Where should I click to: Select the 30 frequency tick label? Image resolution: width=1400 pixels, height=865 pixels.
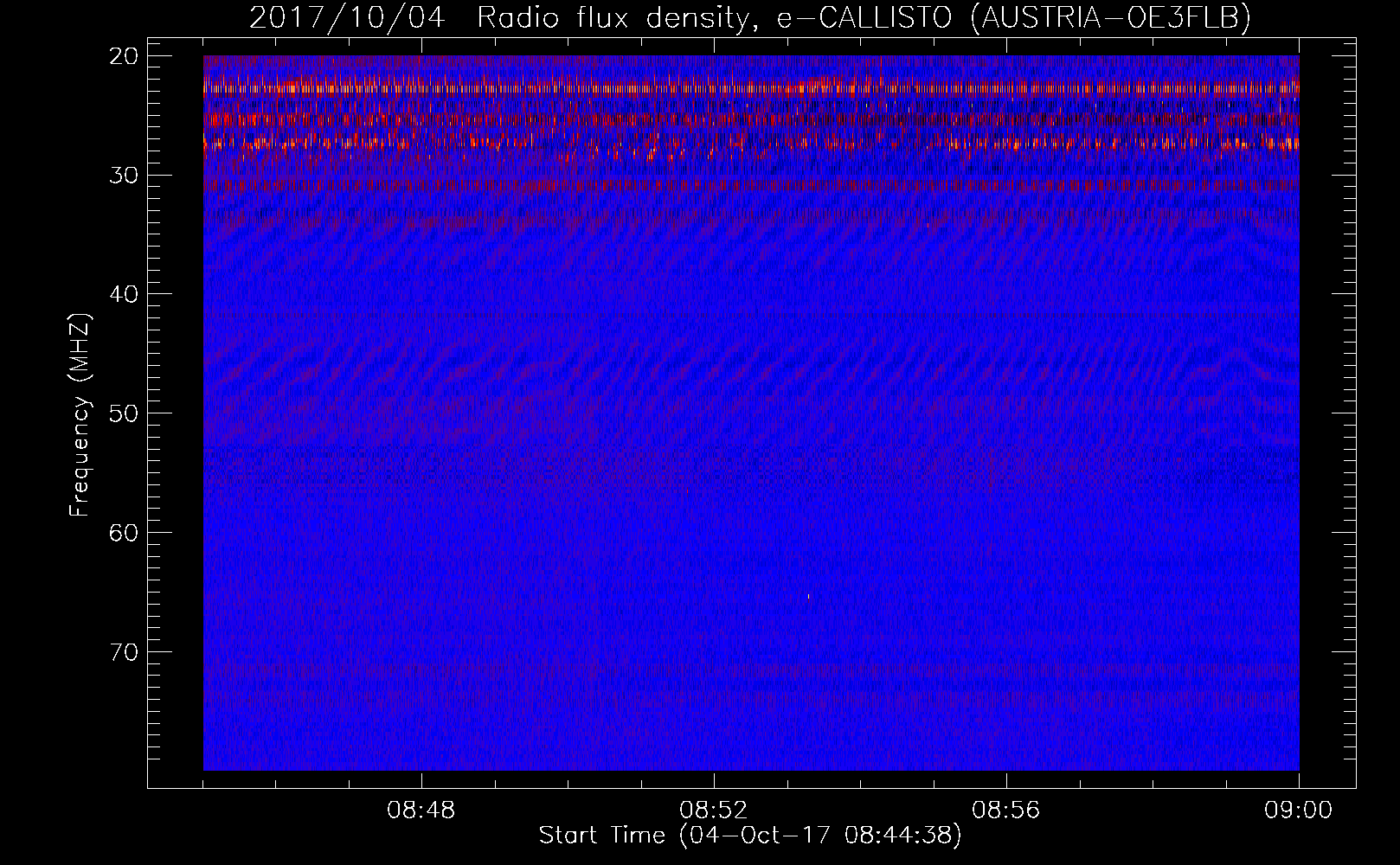[x=125, y=176]
